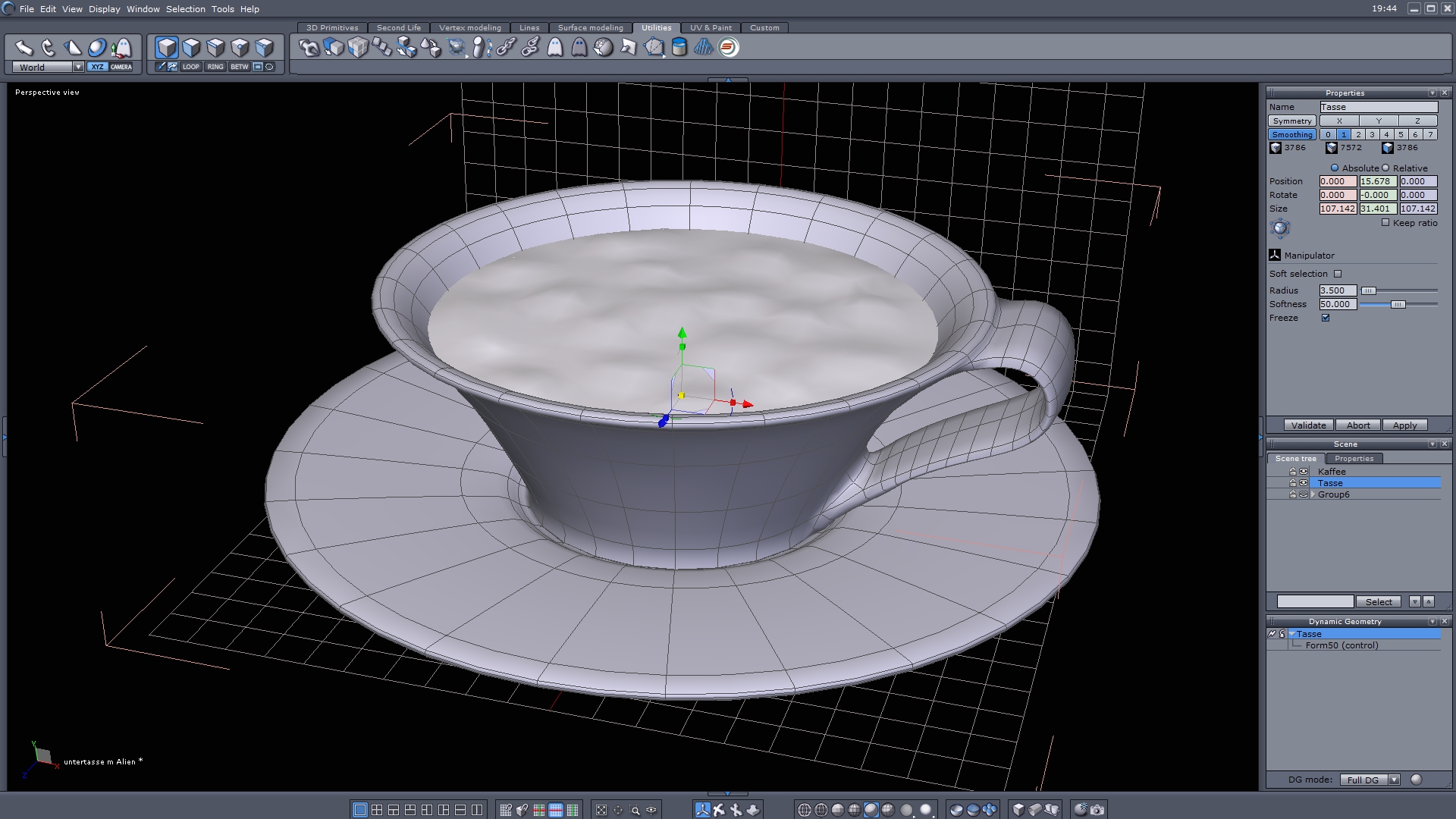Expand the Group6 tree node
Screen dimensions: 1456x819
click(1313, 494)
